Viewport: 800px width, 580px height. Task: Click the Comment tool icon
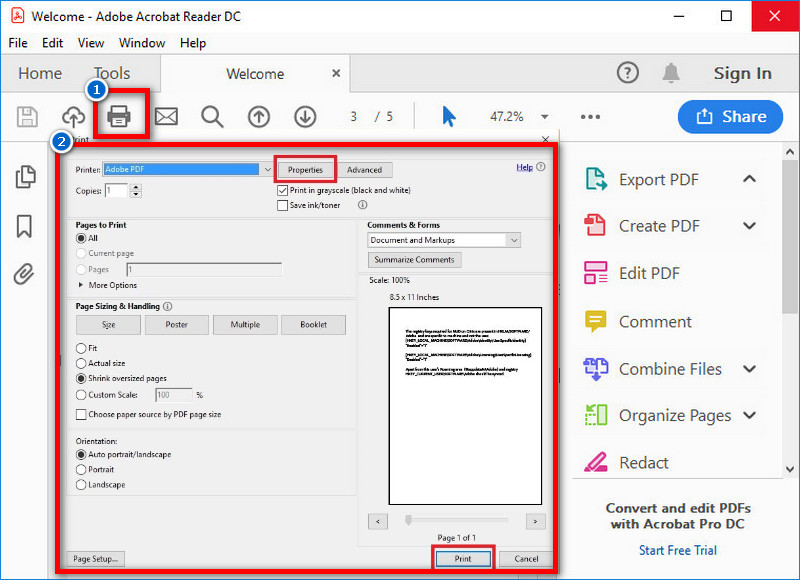(x=595, y=321)
